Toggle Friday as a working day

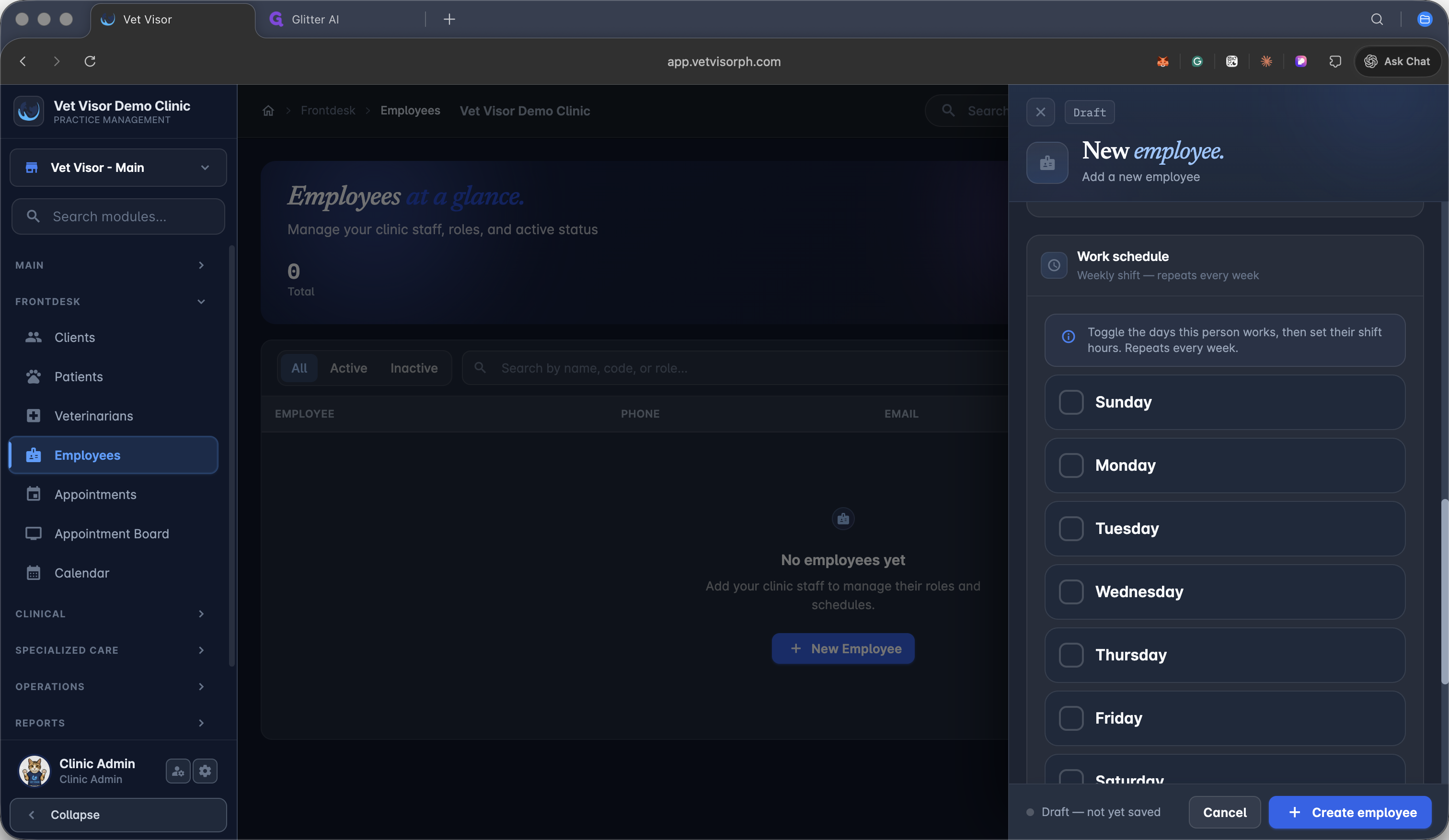(1070, 718)
